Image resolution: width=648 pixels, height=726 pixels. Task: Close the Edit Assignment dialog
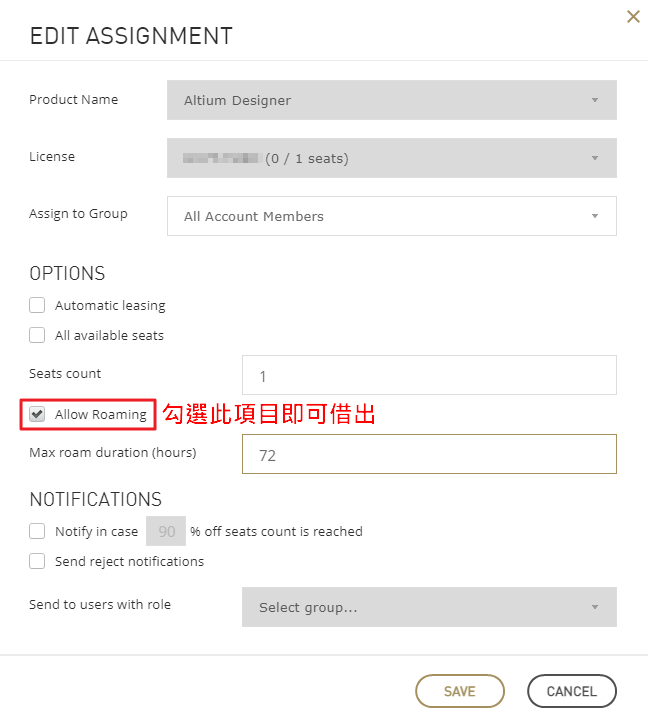(x=633, y=17)
